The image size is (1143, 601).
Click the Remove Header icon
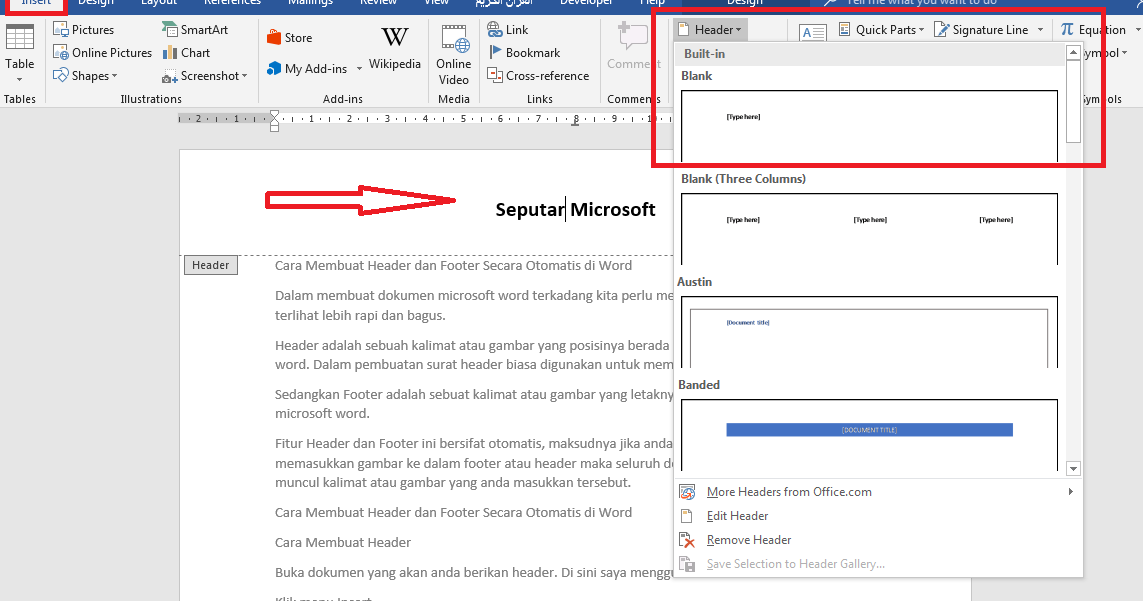click(x=687, y=540)
